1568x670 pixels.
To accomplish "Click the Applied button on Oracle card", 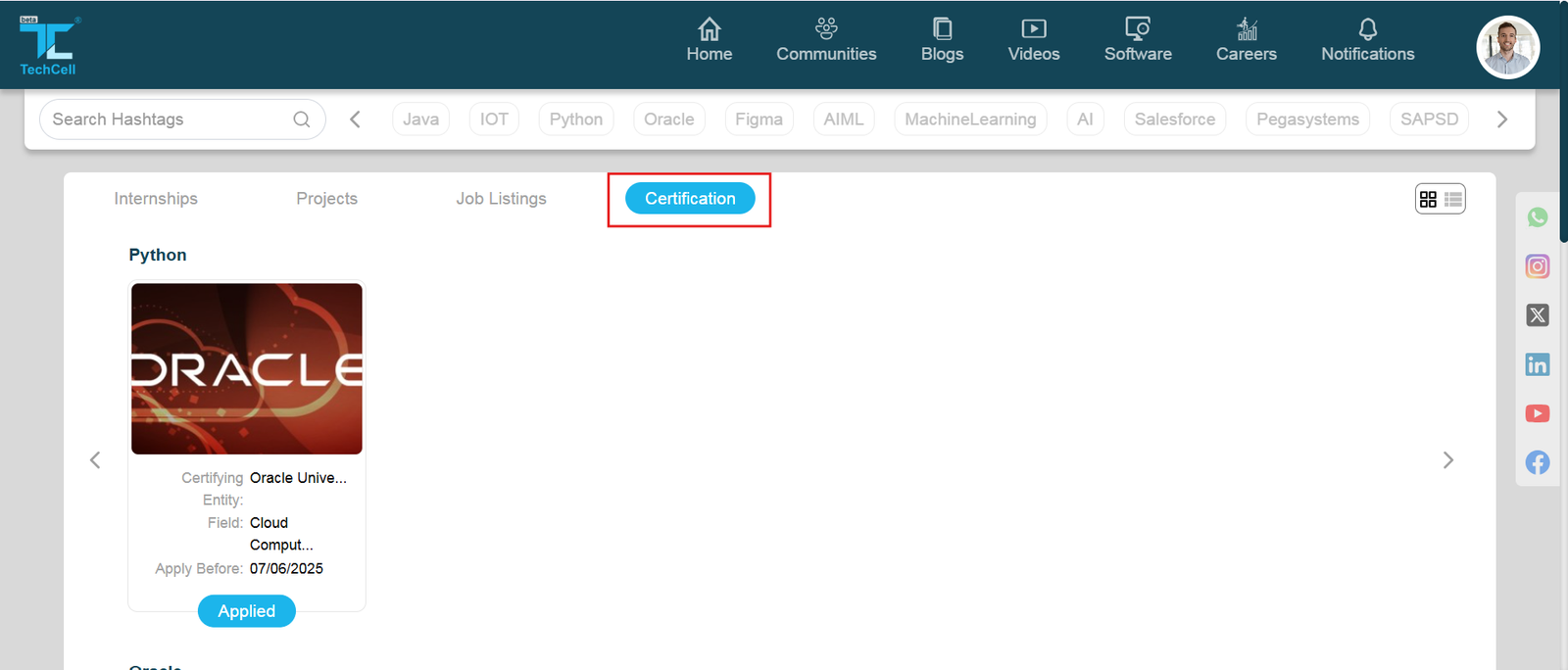I will coord(247,611).
